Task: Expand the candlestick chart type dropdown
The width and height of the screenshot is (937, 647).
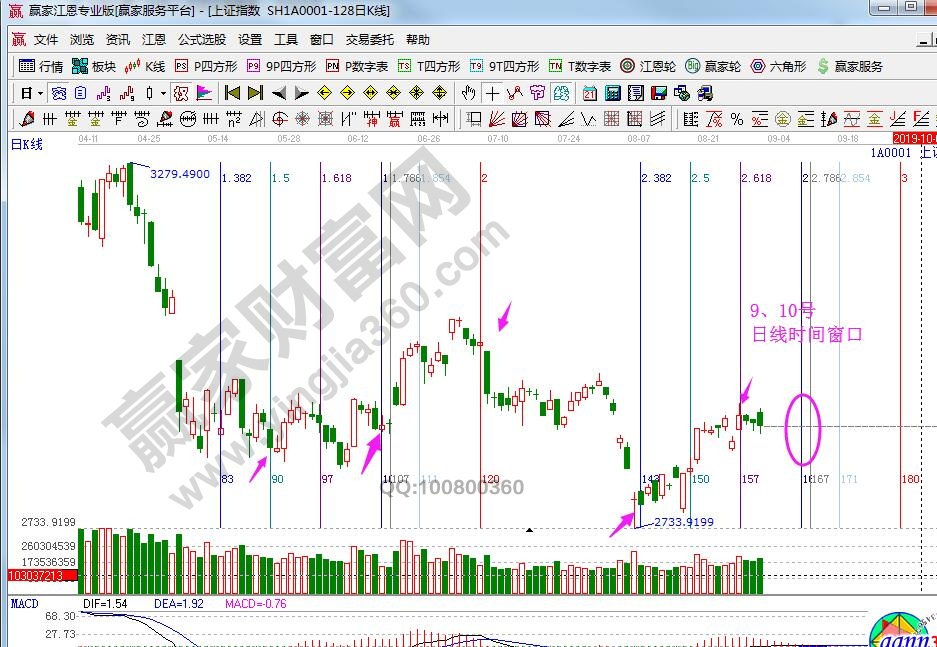Action: [x=164, y=93]
